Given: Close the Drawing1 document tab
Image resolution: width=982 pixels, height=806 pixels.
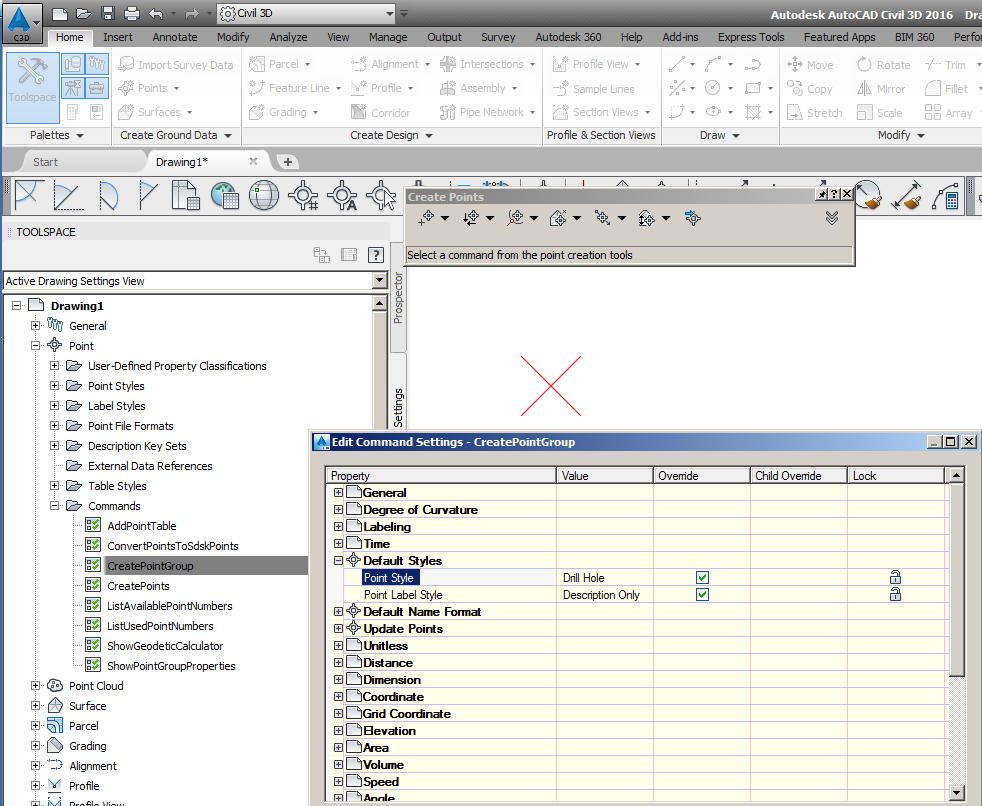Looking at the screenshot, I should [x=253, y=161].
